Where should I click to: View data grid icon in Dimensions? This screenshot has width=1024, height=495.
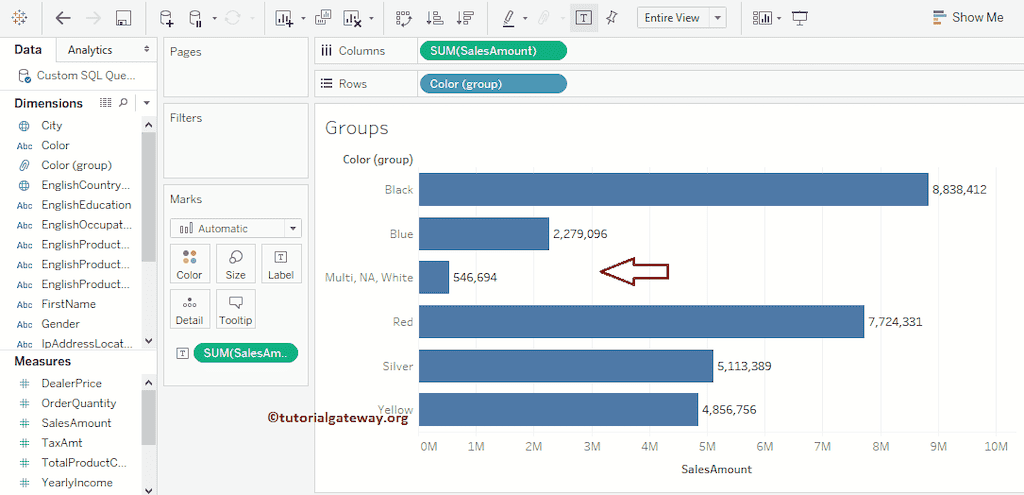coord(106,103)
